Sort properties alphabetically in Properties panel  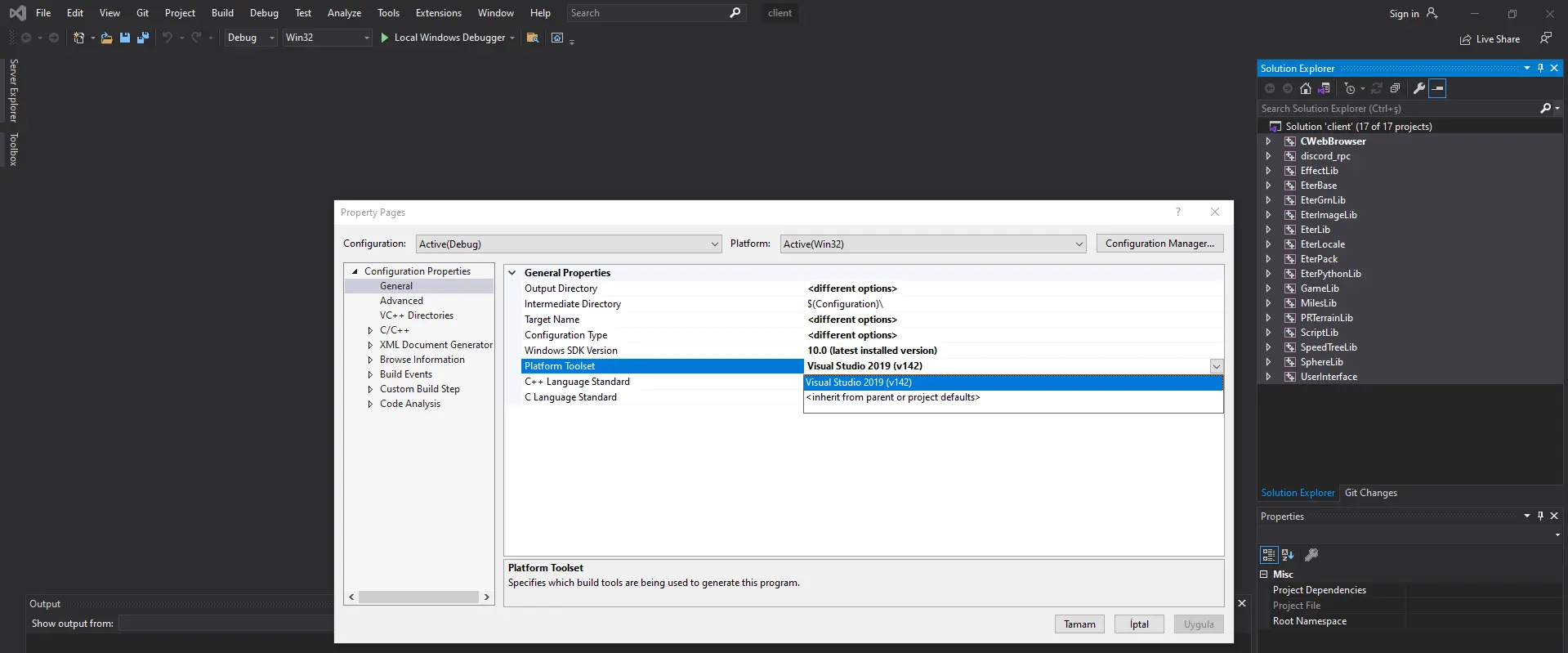coord(1288,555)
